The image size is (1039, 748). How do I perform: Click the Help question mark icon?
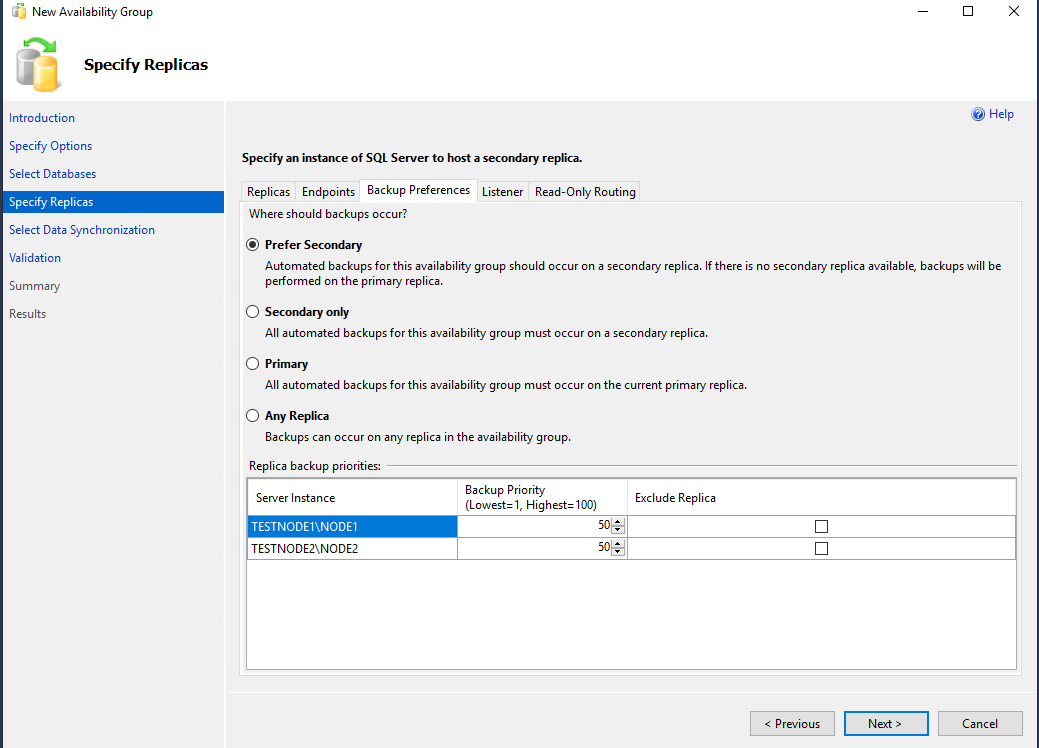click(977, 114)
